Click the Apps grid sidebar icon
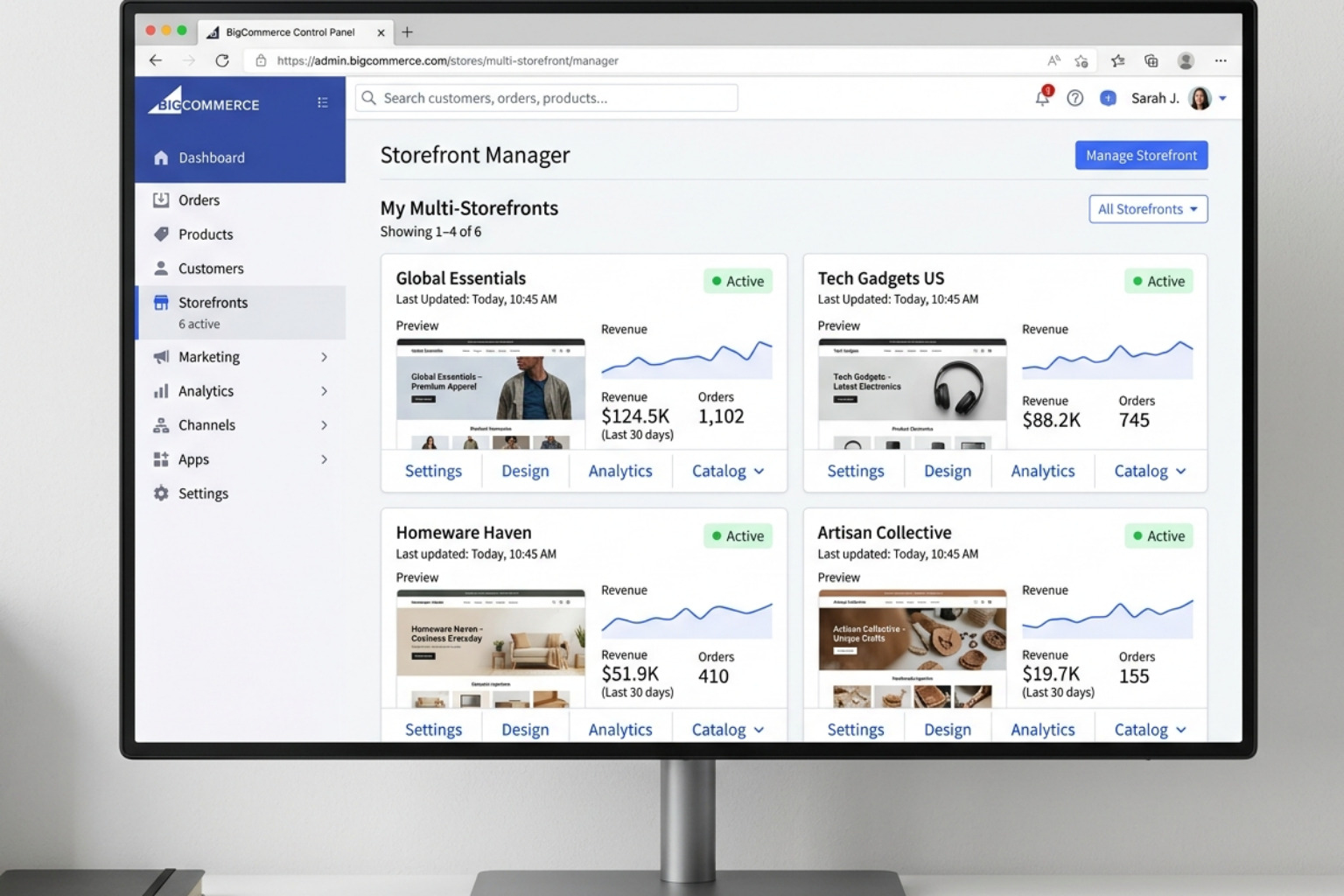Image resolution: width=1344 pixels, height=896 pixels. (161, 459)
